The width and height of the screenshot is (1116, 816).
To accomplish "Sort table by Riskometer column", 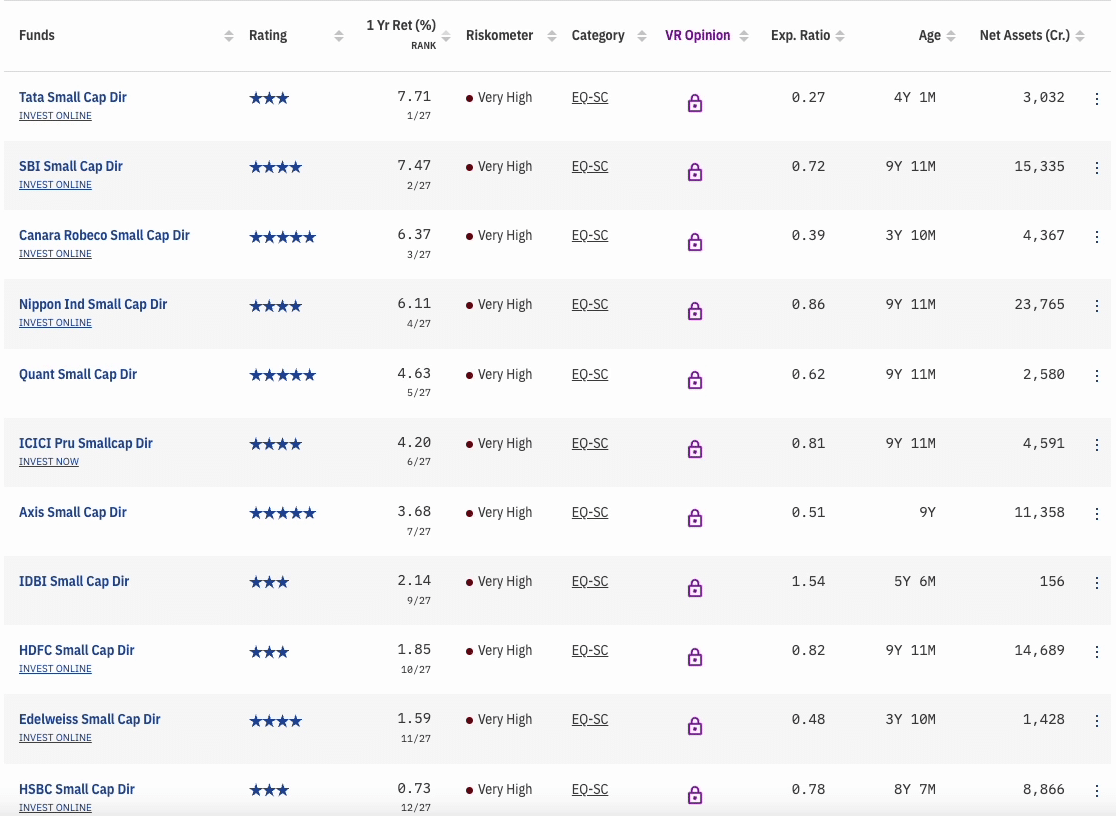I will (x=552, y=36).
